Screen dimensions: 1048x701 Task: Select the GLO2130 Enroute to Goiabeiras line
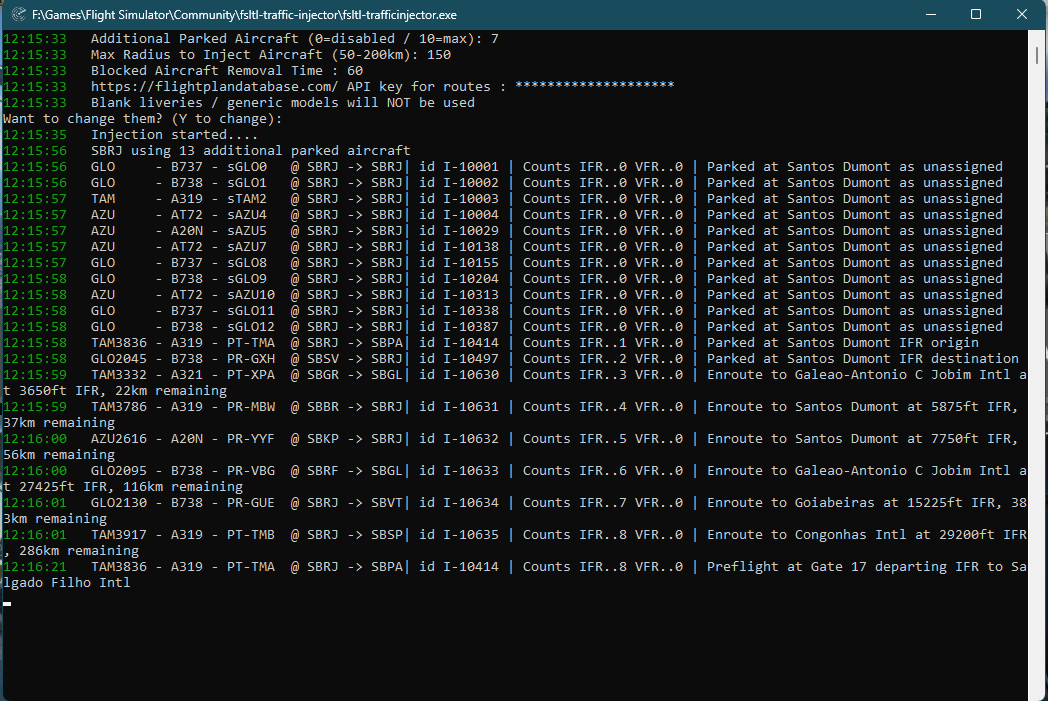(x=500, y=502)
